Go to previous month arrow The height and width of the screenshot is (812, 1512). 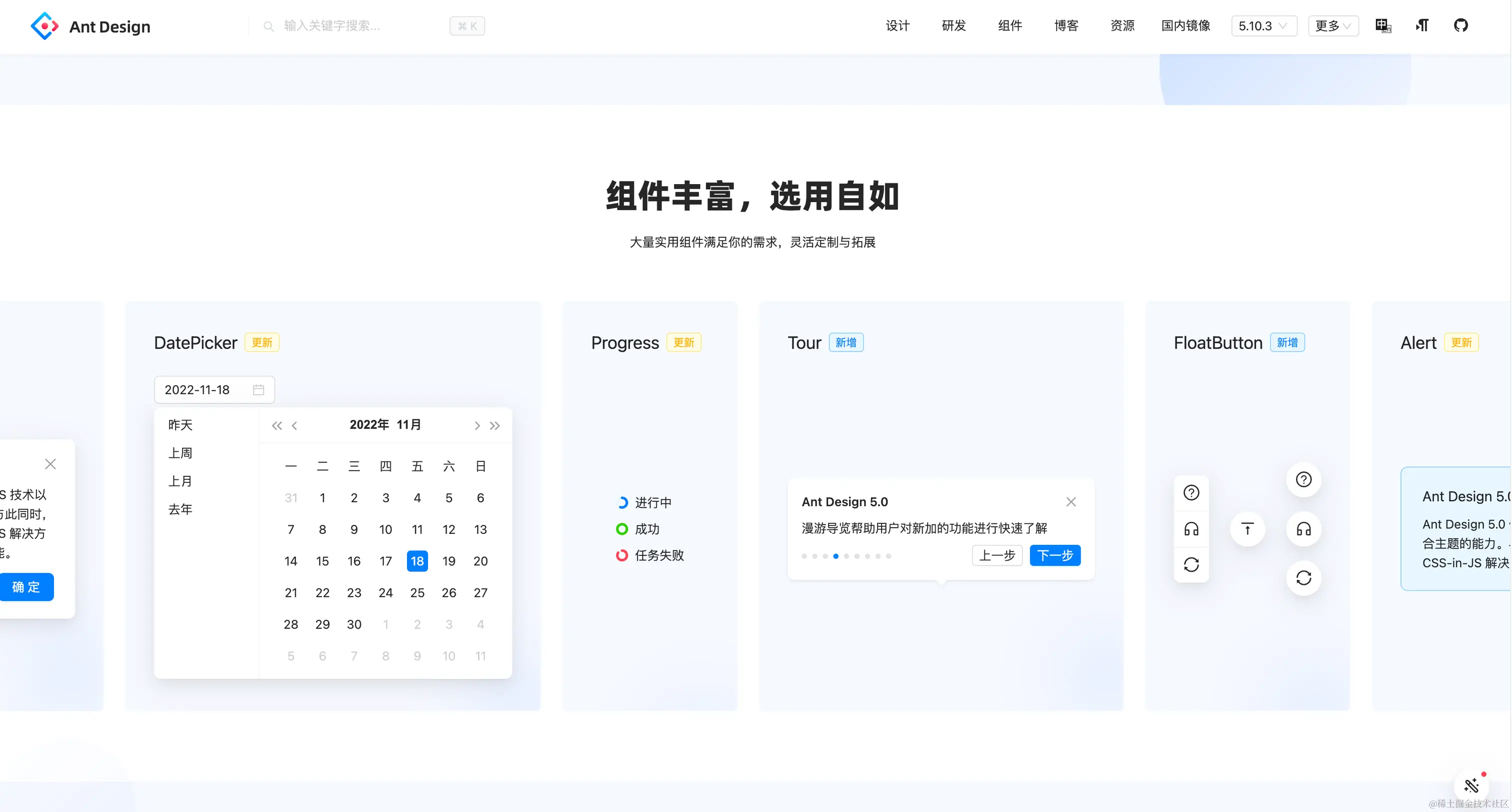click(x=294, y=426)
